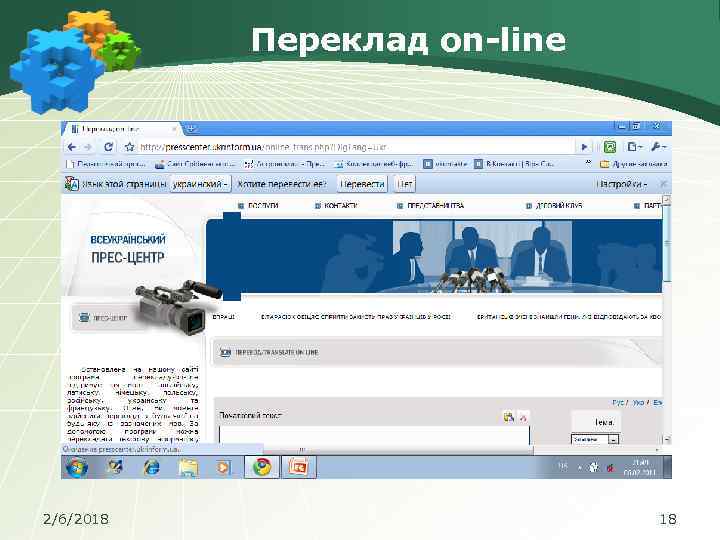Open the Chrome wrench settings menu

pos(658,147)
